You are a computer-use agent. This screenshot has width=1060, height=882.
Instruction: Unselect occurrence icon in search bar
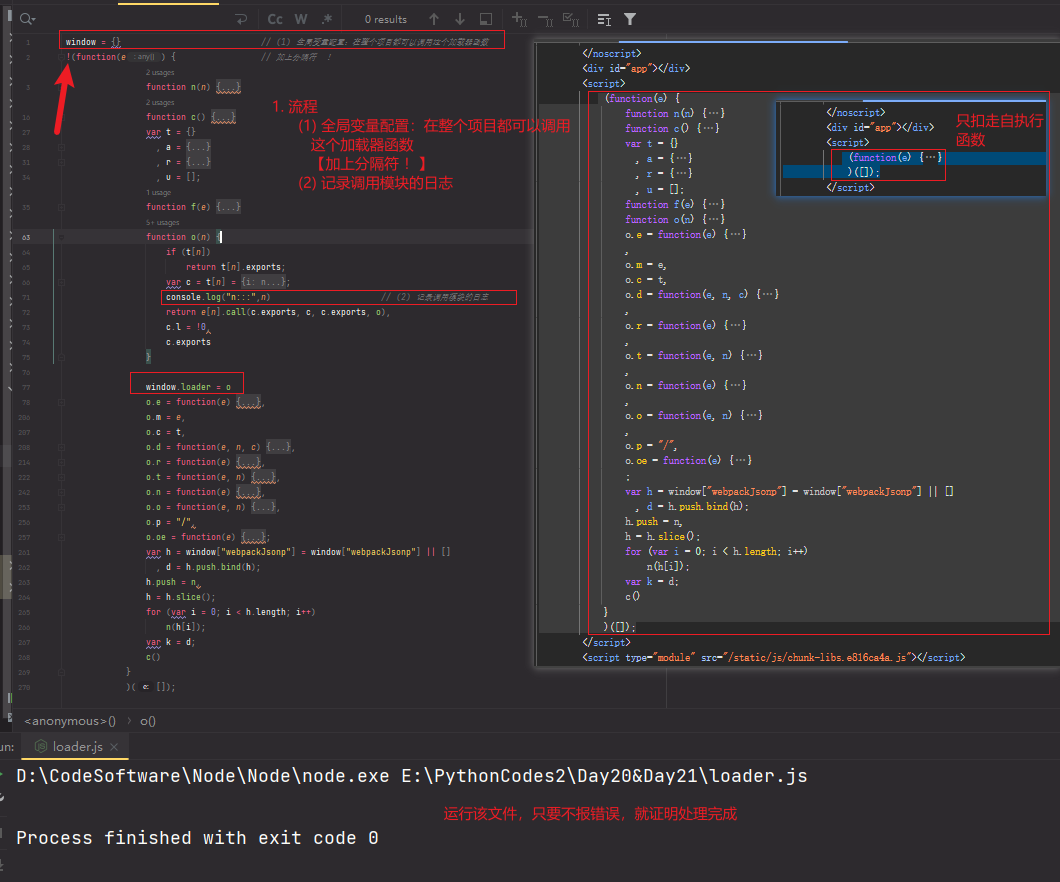[x=546, y=20]
